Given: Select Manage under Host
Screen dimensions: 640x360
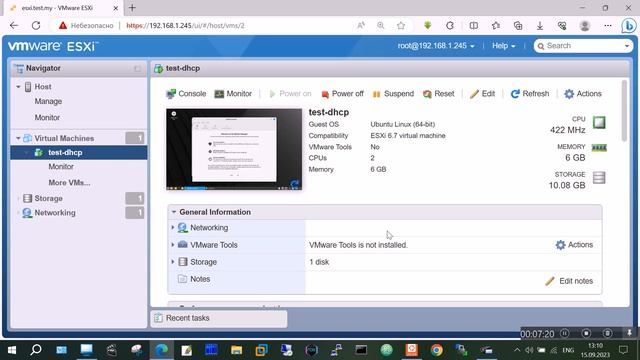Looking at the screenshot, I should [48, 101].
